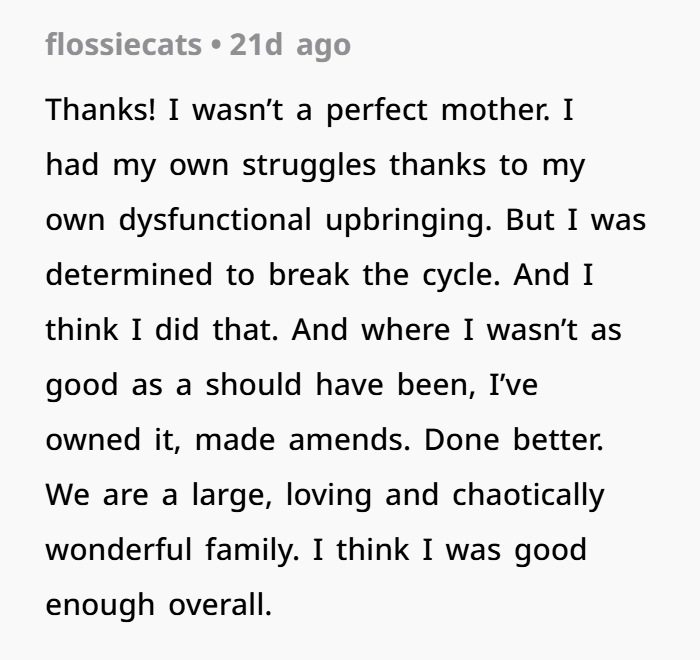Click the words enough overall

159,606
